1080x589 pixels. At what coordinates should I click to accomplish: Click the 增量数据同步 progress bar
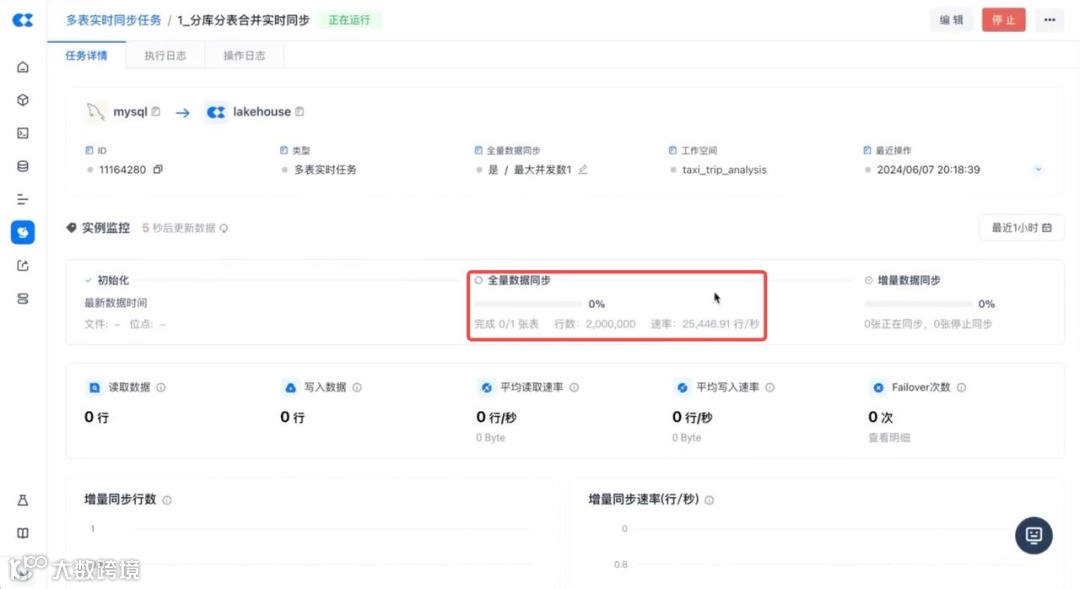pyautogui.click(x=918, y=304)
